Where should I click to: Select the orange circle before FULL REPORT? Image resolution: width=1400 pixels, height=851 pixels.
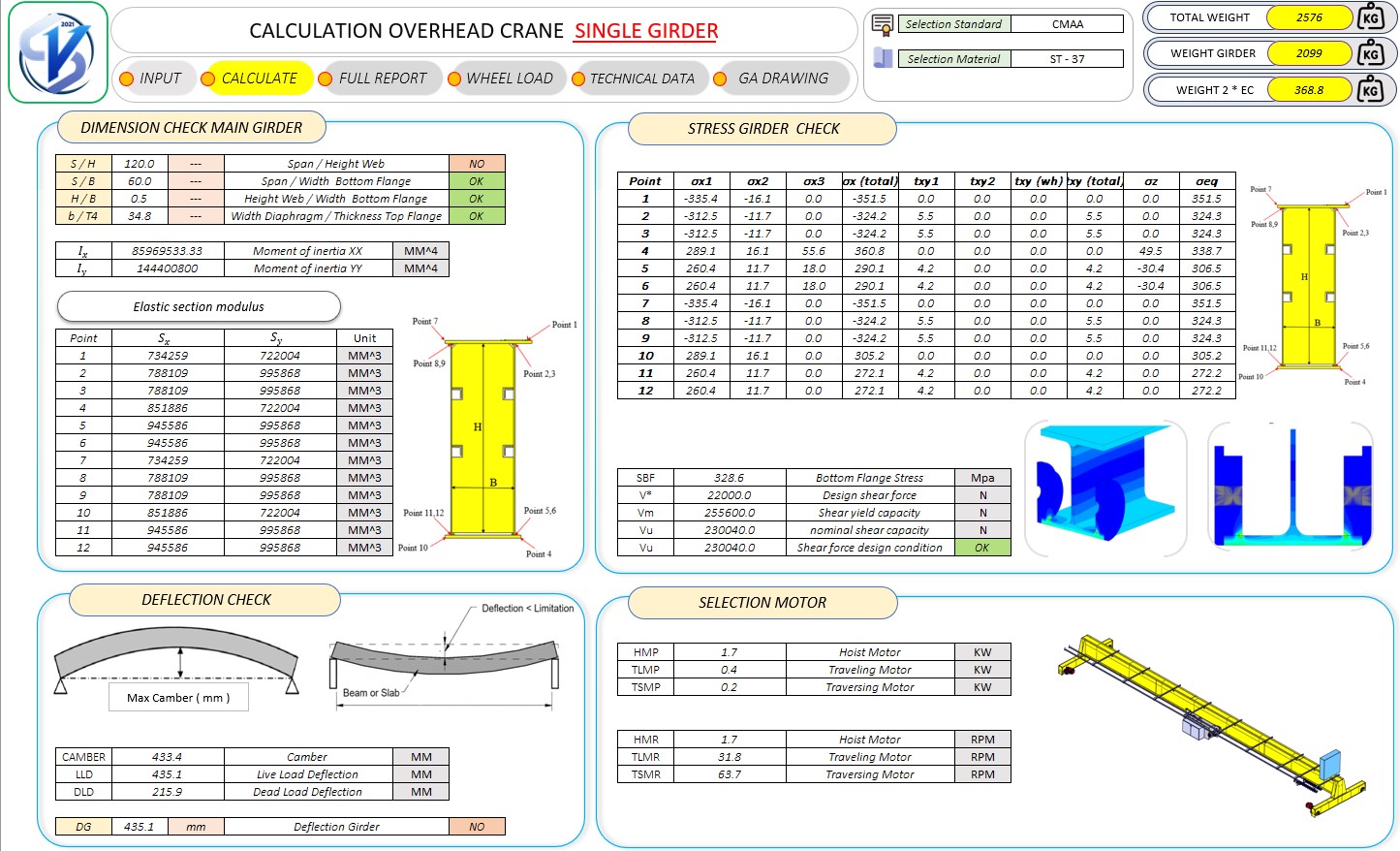pyautogui.click(x=325, y=79)
